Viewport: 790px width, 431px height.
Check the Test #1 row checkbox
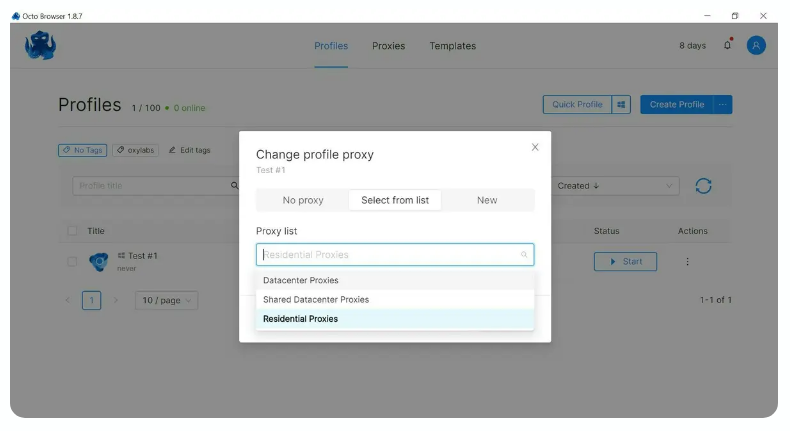[x=72, y=262]
